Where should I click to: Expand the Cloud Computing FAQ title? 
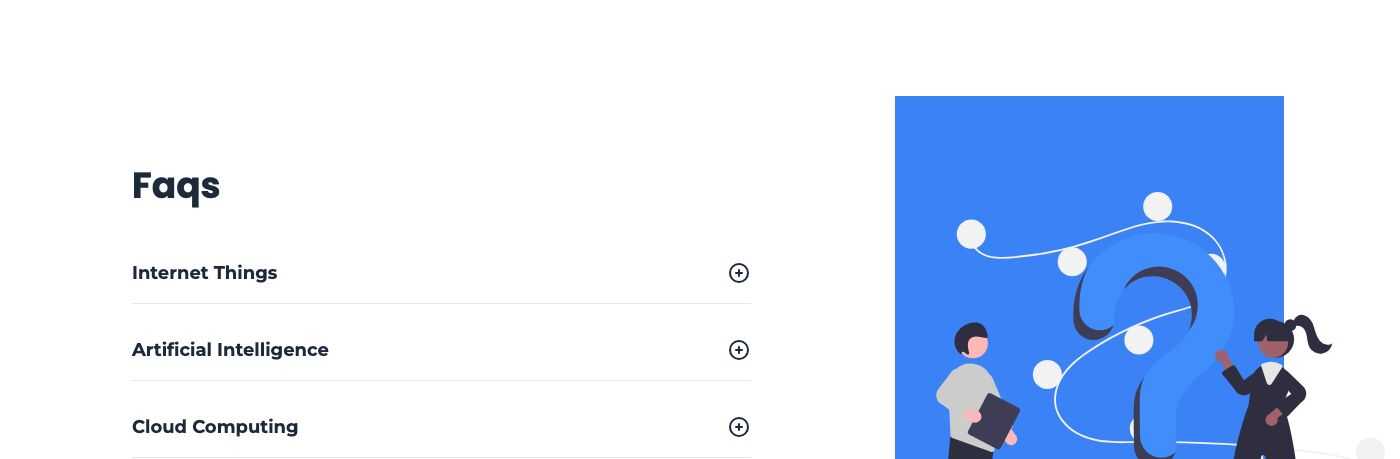[x=215, y=427]
